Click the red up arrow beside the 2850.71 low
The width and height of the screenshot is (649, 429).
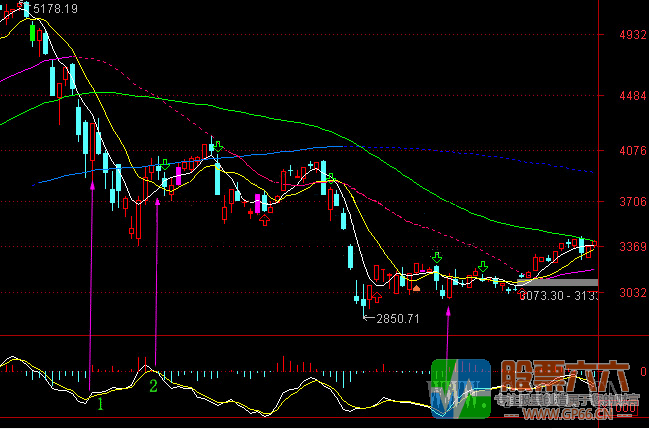377,297
